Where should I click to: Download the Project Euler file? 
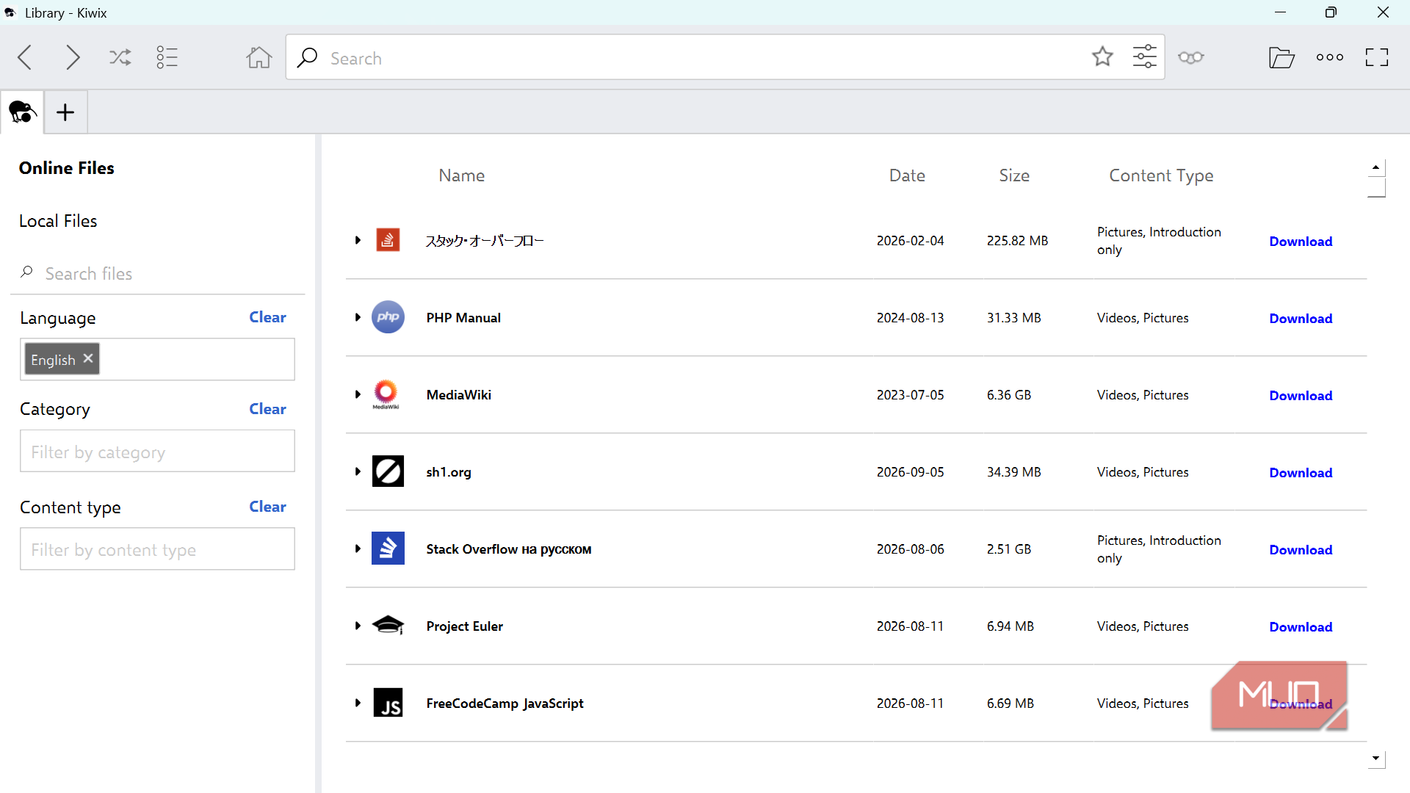coord(1300,627)
